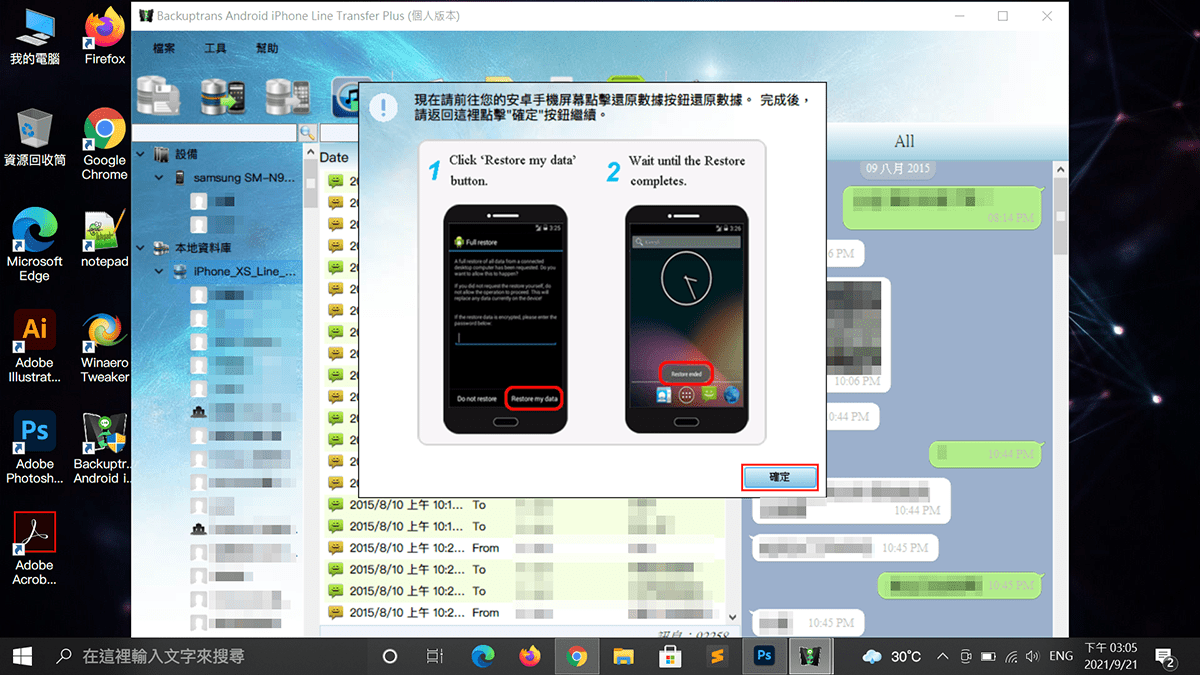Screen dimensions: 1200x675
Task: Collapse the 本地資料庫 local database node
Action: pyautogui.click(x=139, y=245)
